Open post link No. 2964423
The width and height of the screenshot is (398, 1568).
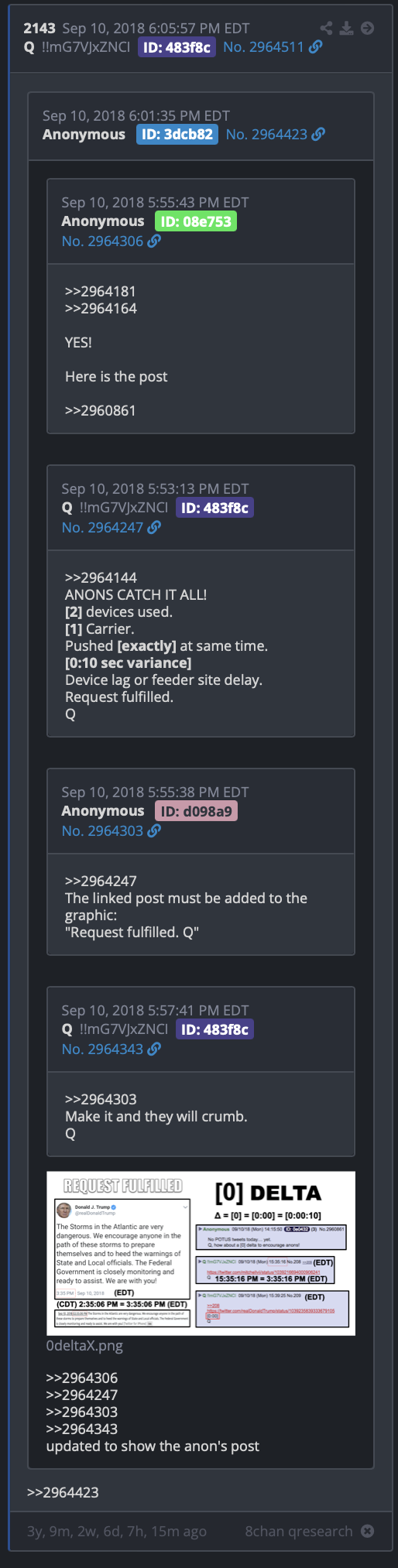coord(266,134)
